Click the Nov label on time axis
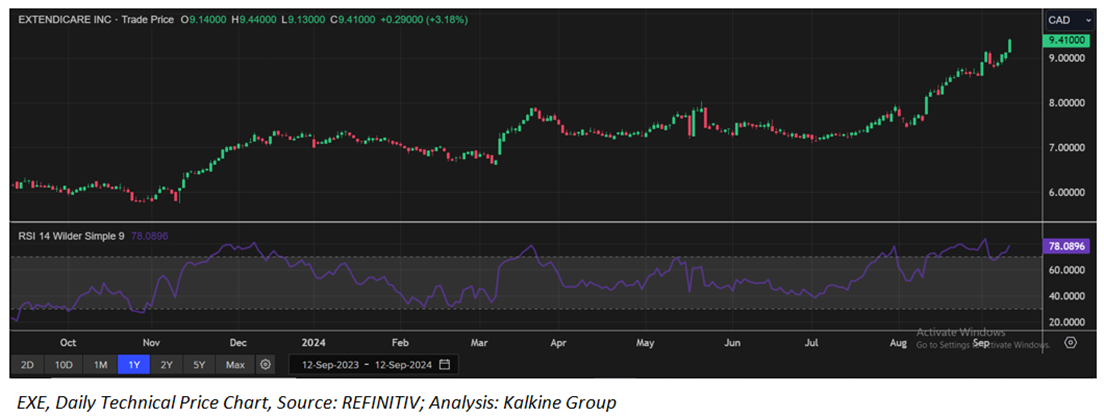The height and width of the screenshot is (417, 1104). pos(153,343)
